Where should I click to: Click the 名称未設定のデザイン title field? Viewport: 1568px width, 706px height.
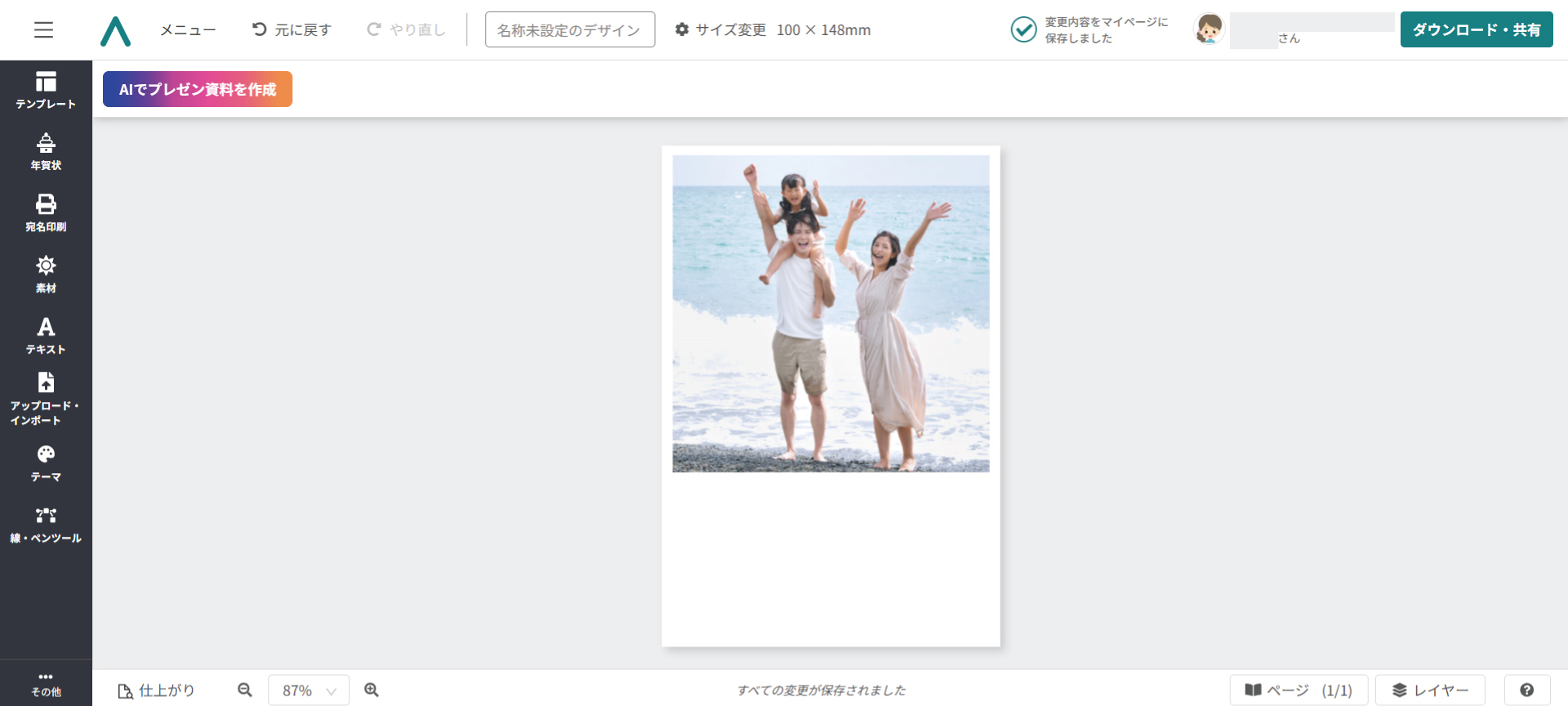coord(569,30)
